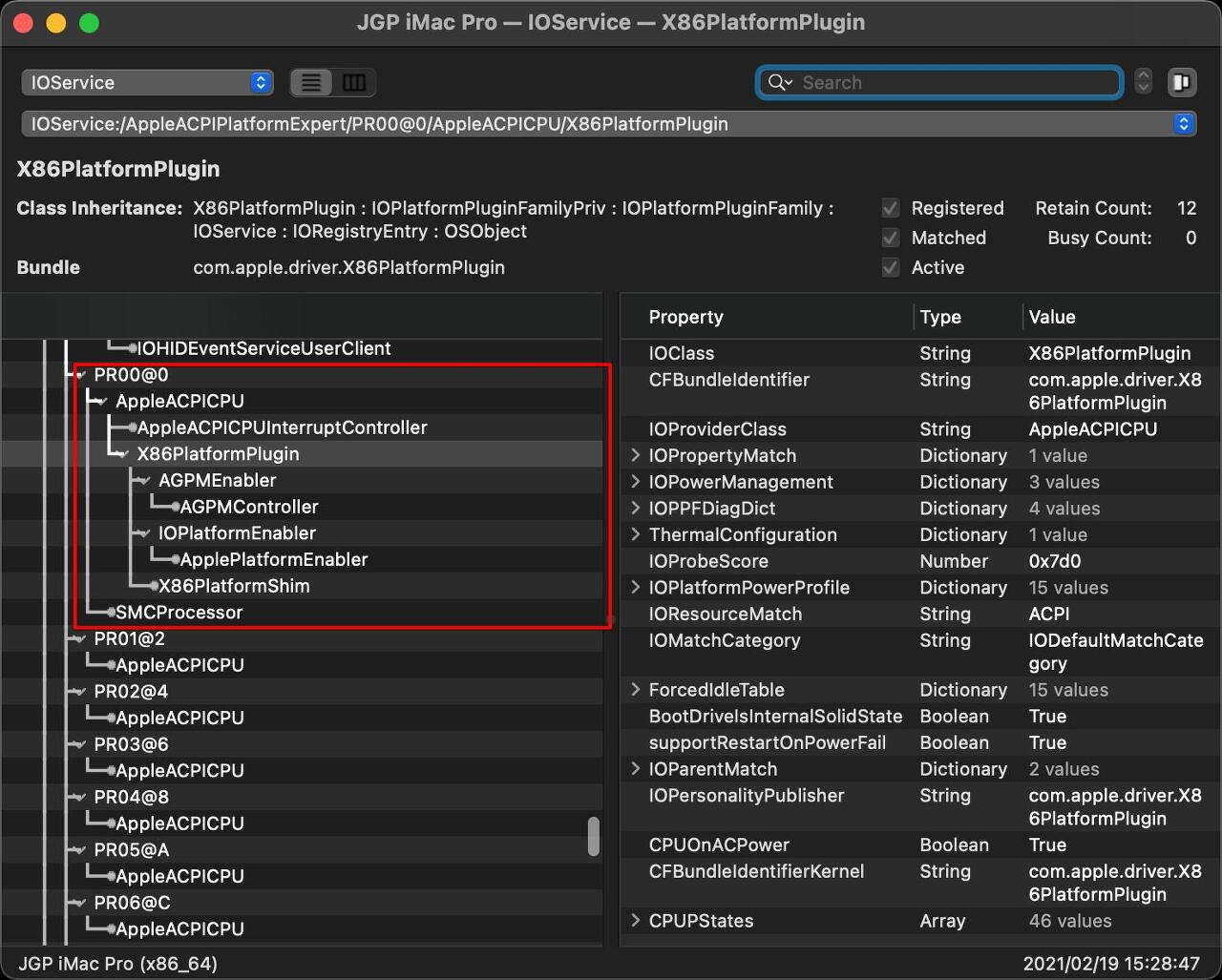Toggle the Matched checkbox
Image resolution: width=1222 pixels, height=980 pixels.
891,238
